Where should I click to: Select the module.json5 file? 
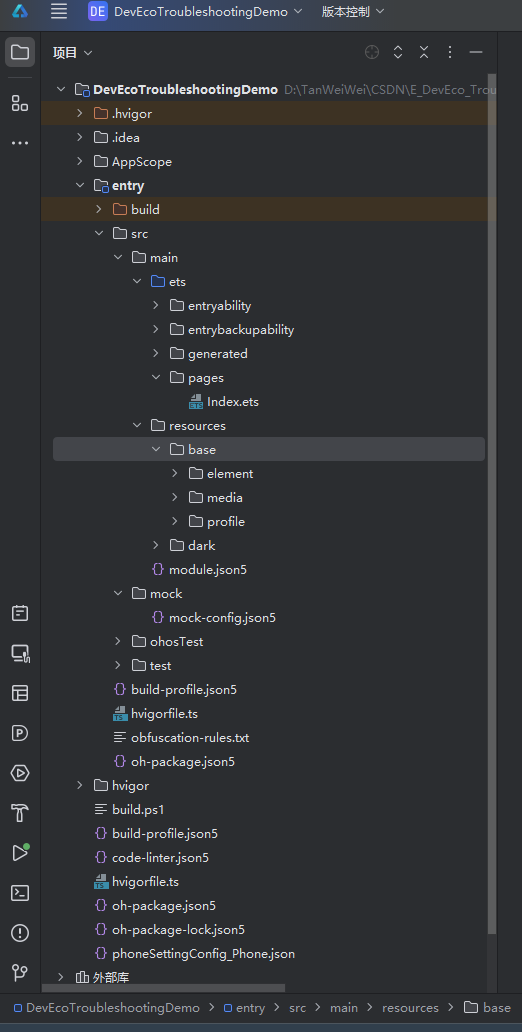199,570
